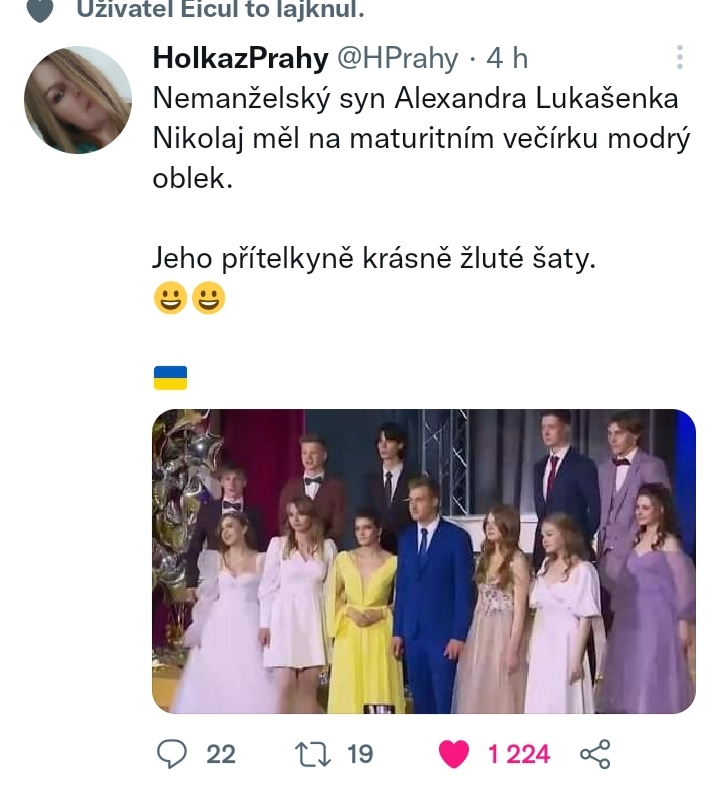
Task: Open the share icon for this tweet
Action: pyautogui.click(x=595, y=753)
